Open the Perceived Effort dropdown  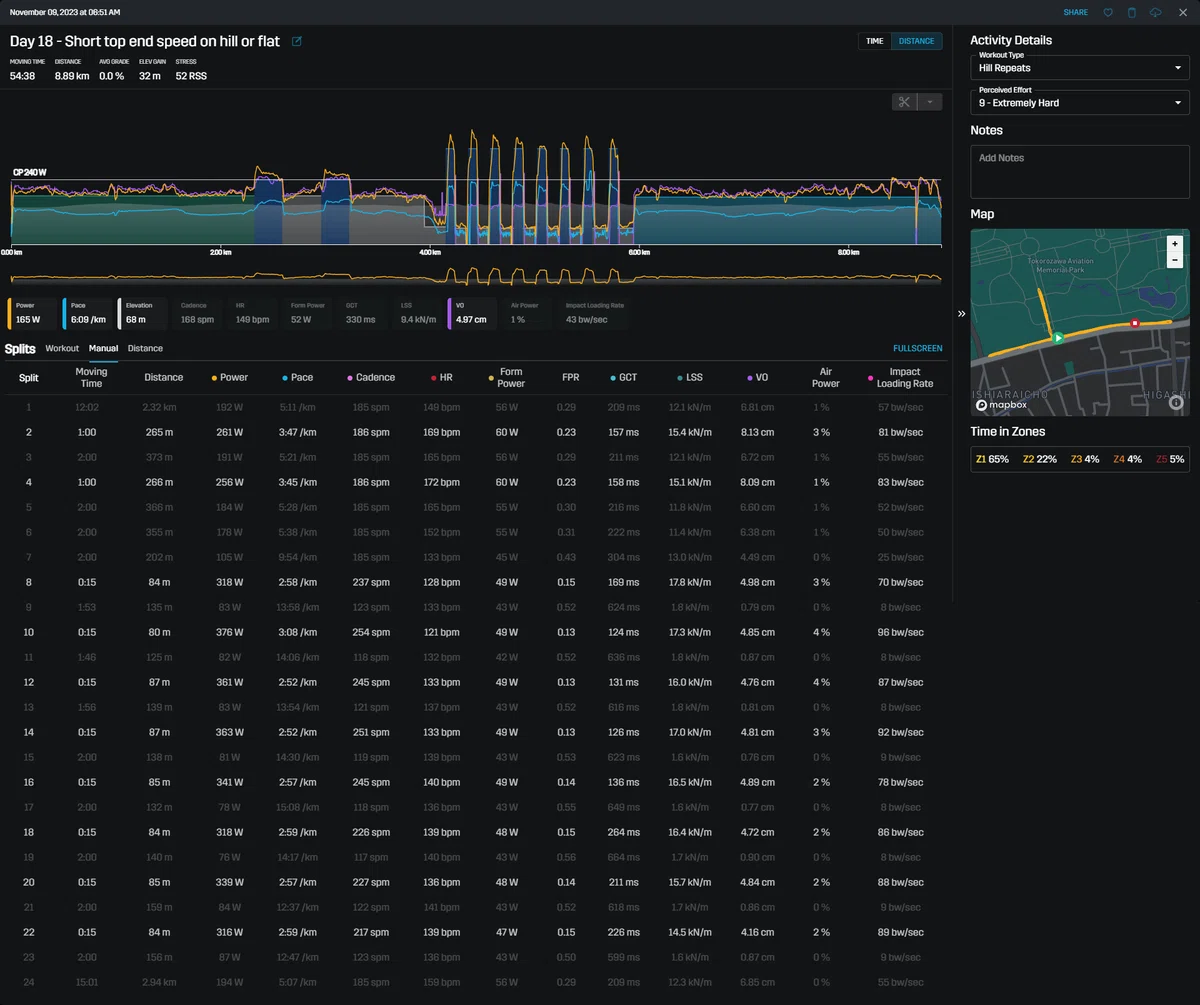[1080, 102]
